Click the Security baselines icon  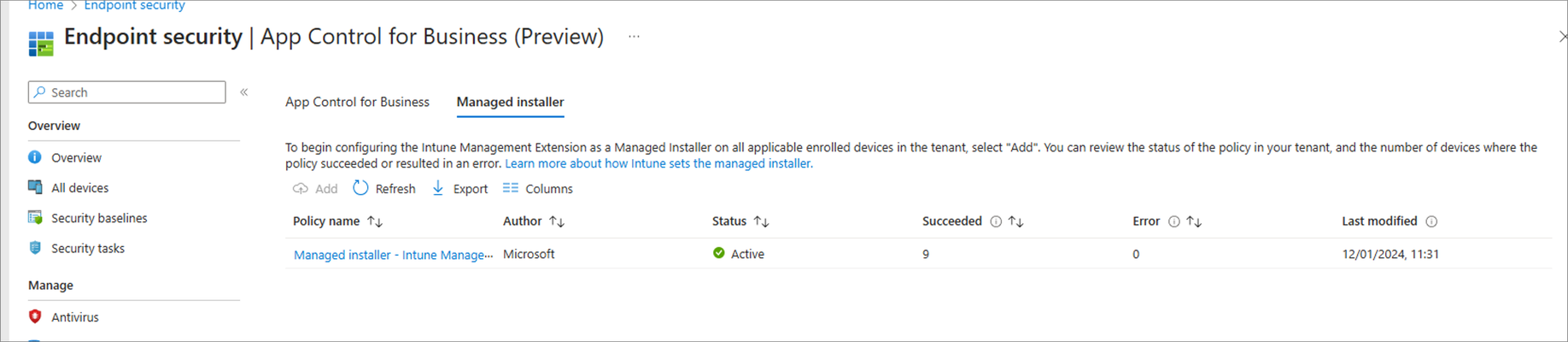pyautogui.click(x=35, y=217)
